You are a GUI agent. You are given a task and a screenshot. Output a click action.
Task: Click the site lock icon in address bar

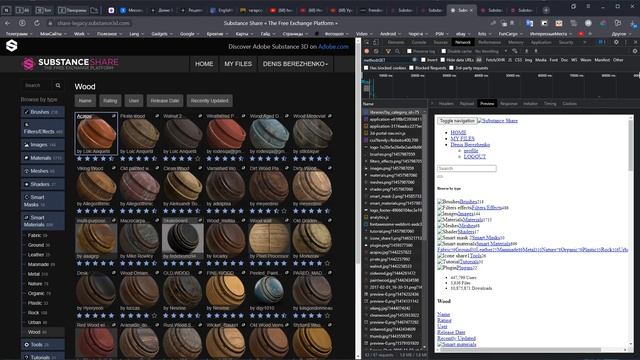coord(50,23)
